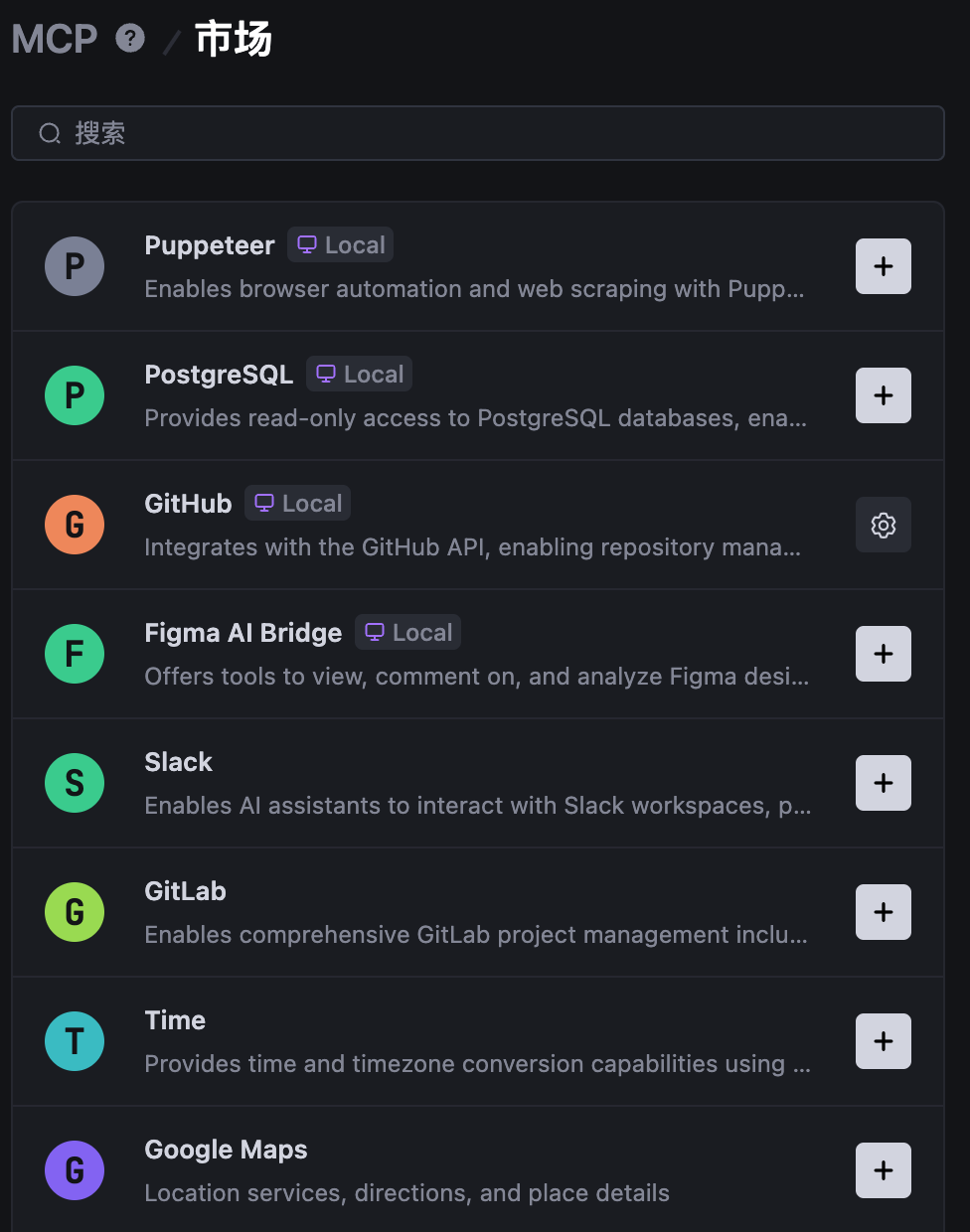Add the Time server with plus button
Screen dimensions: 970x1232
tap(883, 1041)
